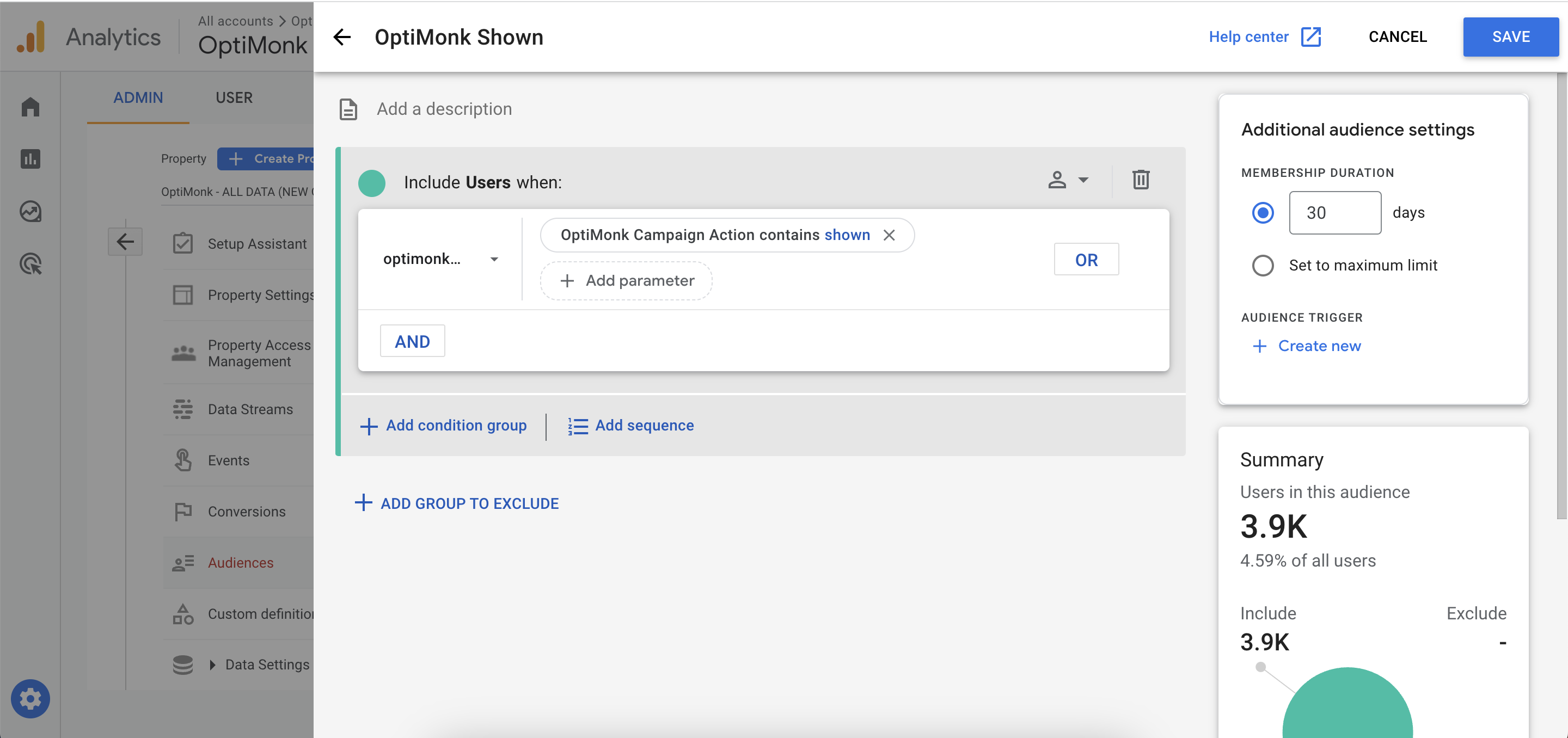Open Explore sidebar icon
Viewport: 1568px width, 738px height.
point(30,212)
